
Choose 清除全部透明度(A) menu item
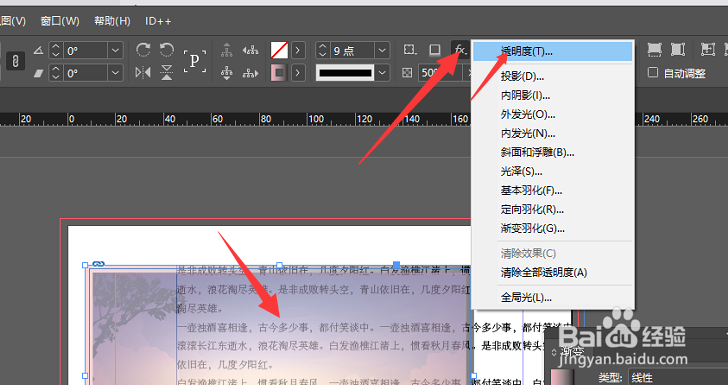(x=552, y=272)
